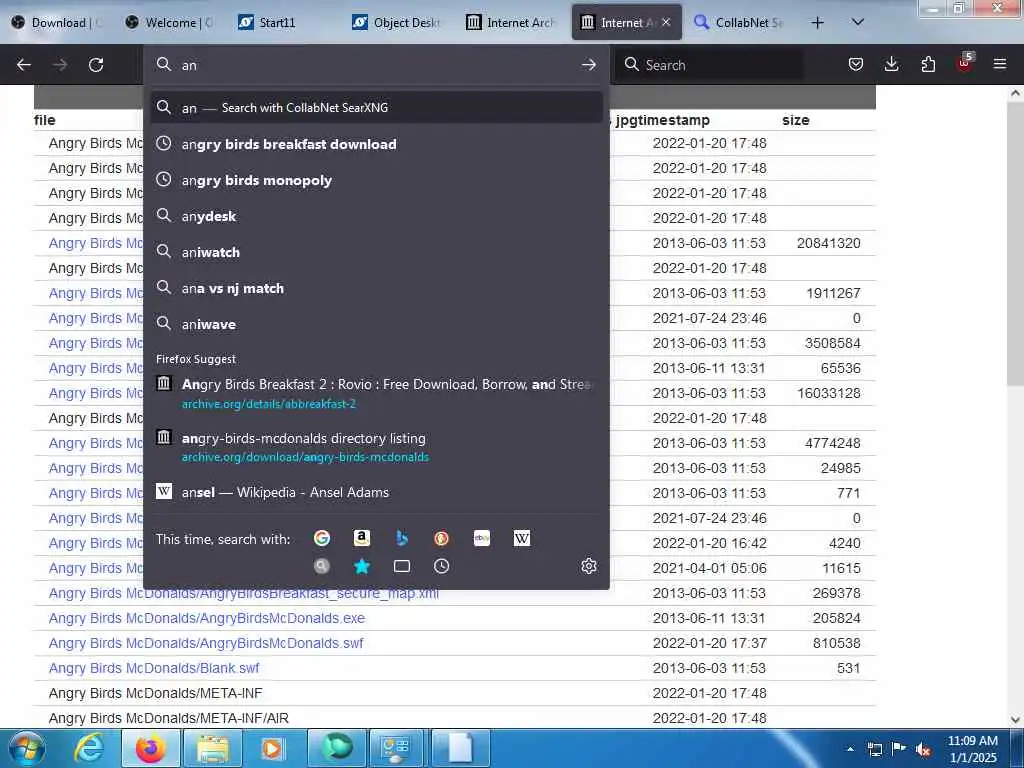Screen dimensions: 1024x768
Task: Click the 'jpgtimestamp' column header
Action: (662, 120)
